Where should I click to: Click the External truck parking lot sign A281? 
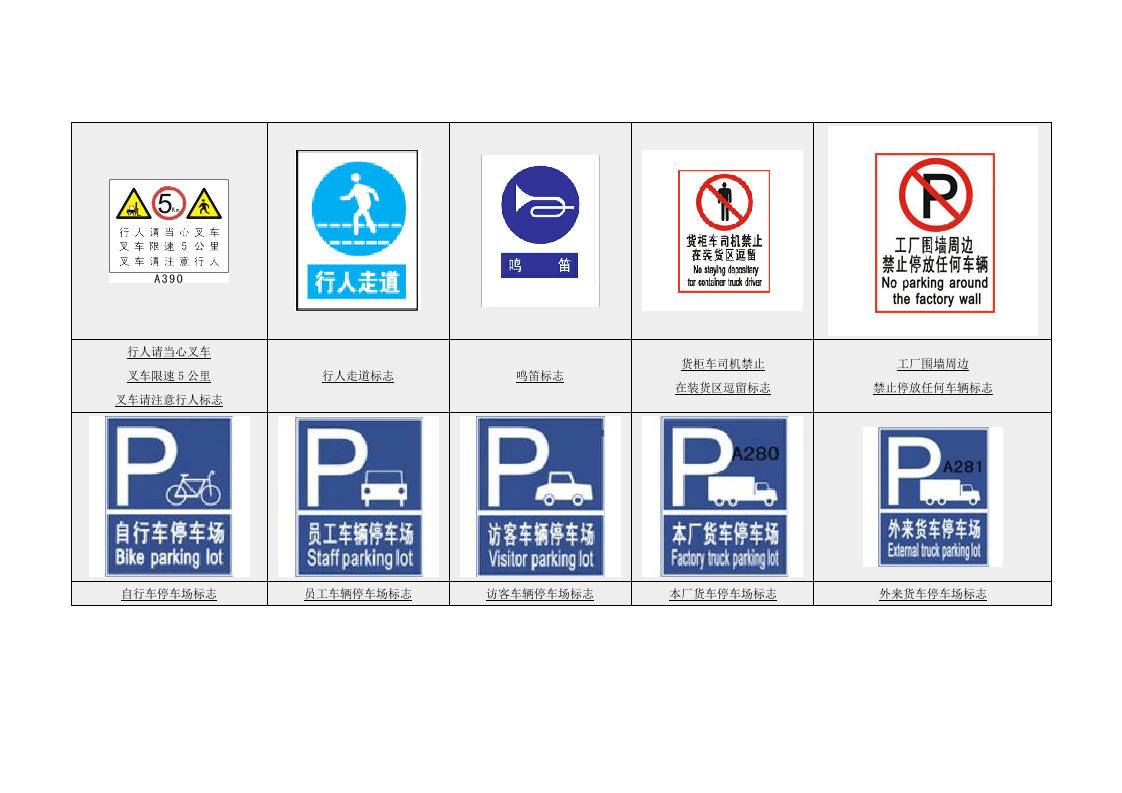click(x=933, y=497)
